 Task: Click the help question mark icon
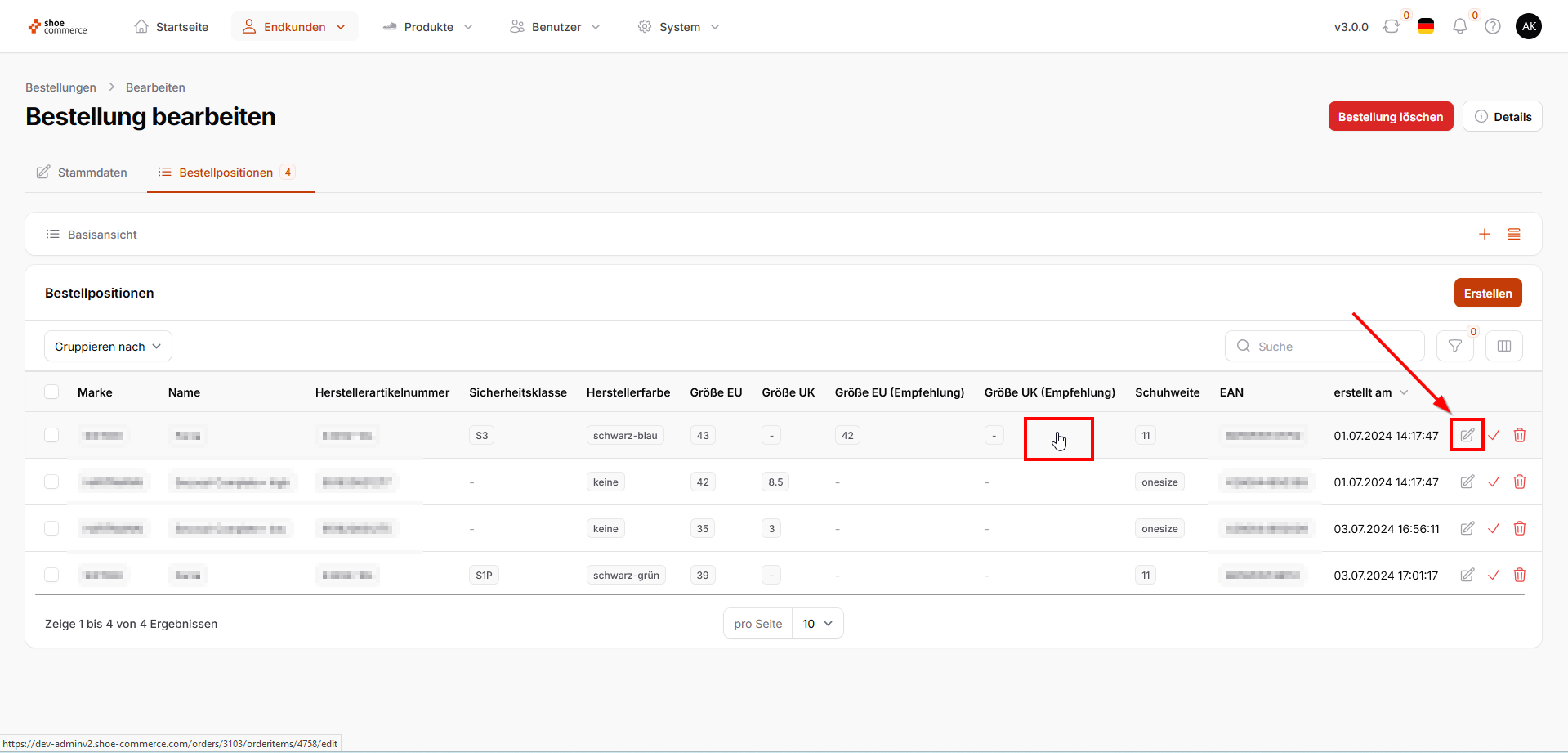(1493, 27)
